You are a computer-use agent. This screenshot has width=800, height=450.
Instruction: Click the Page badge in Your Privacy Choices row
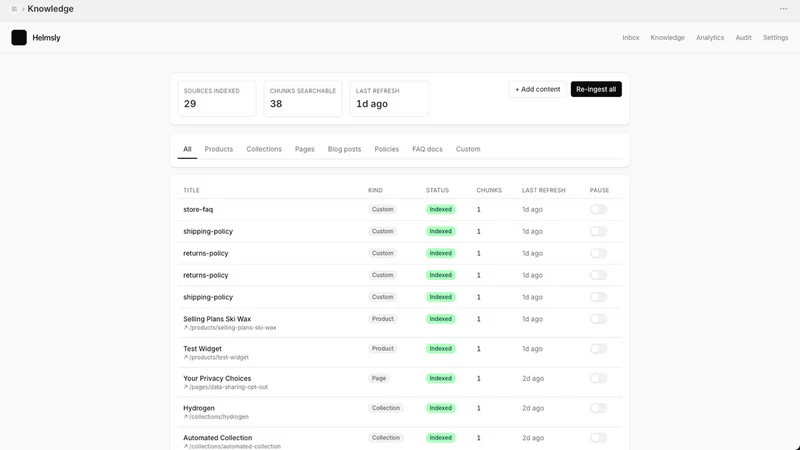click(379, 378)
